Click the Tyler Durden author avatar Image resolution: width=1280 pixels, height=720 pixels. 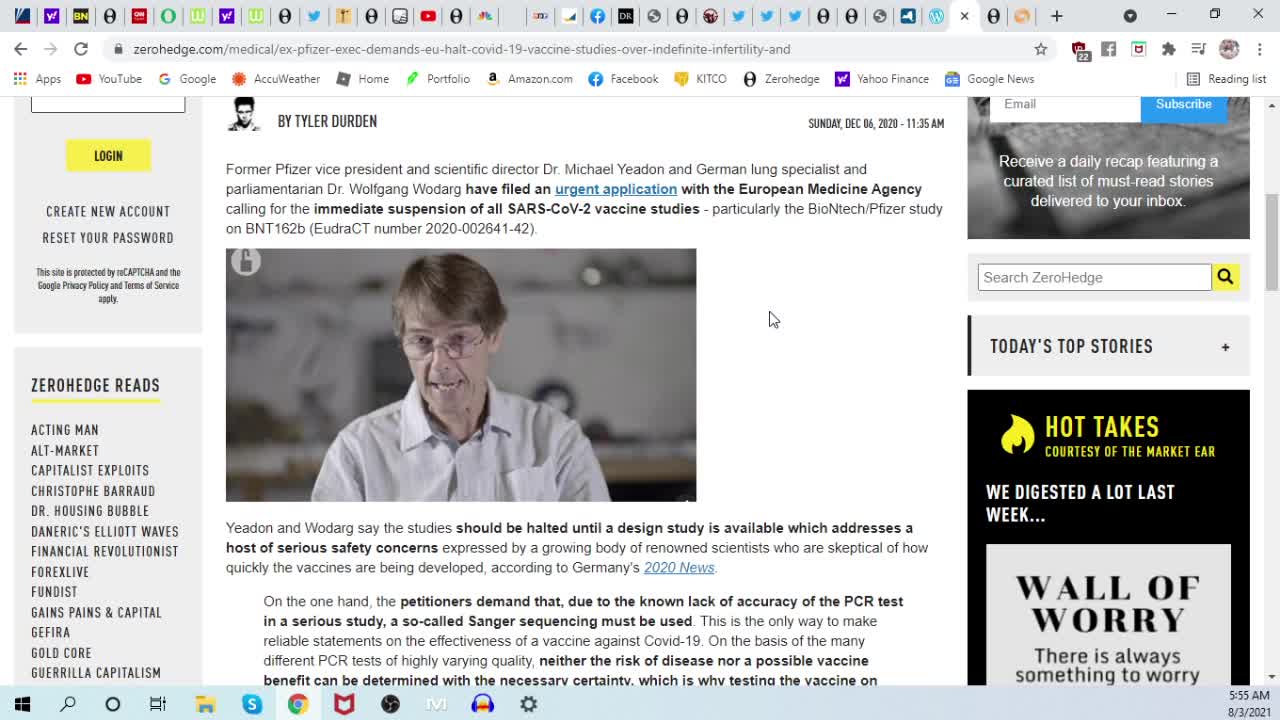243,113
